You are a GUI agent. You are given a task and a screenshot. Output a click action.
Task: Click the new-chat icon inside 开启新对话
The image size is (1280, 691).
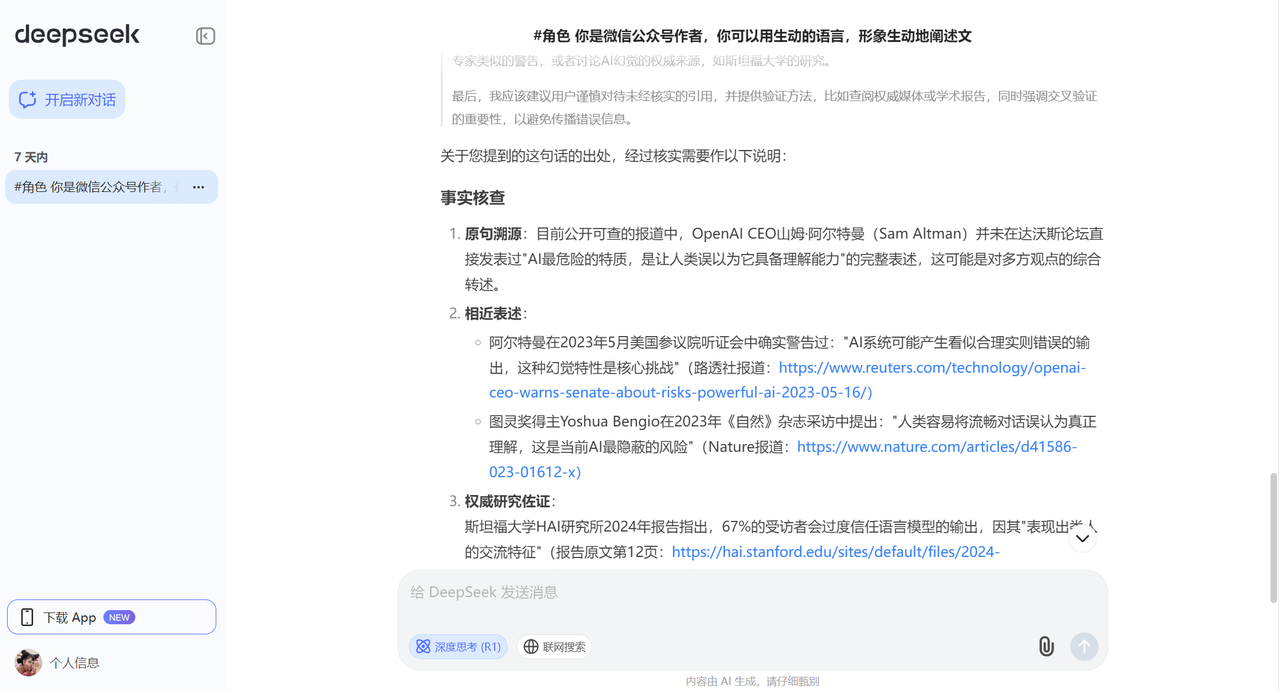pyautogui.click(x=28, y=99)
